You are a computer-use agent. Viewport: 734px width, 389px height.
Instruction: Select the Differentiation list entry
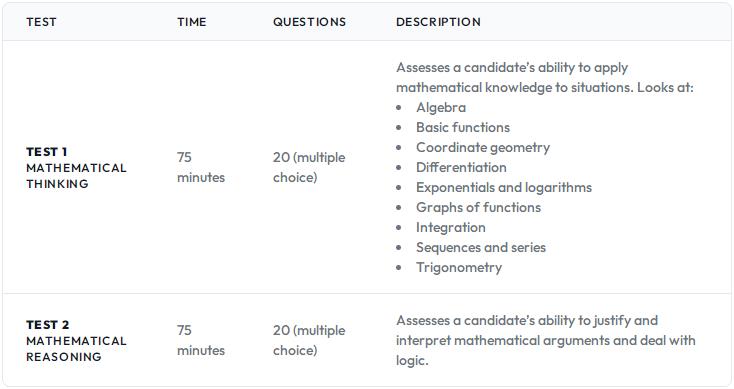[461, 168]
